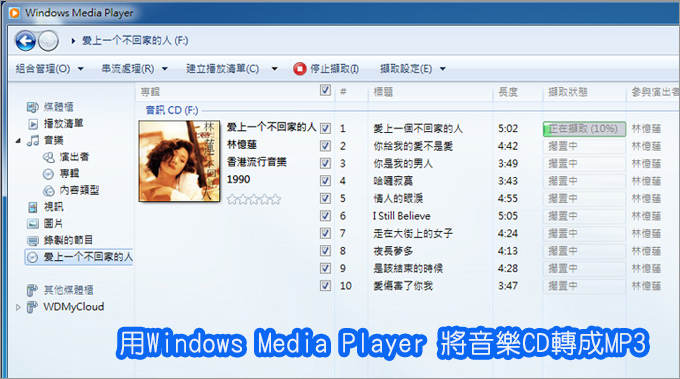Open the 媒體櫃 library icon
The image size is (680, 379).
(x=33, y=107)
